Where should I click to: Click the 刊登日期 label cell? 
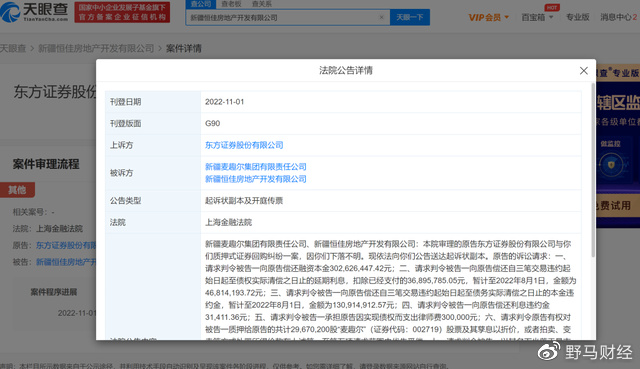click(153, 102)
